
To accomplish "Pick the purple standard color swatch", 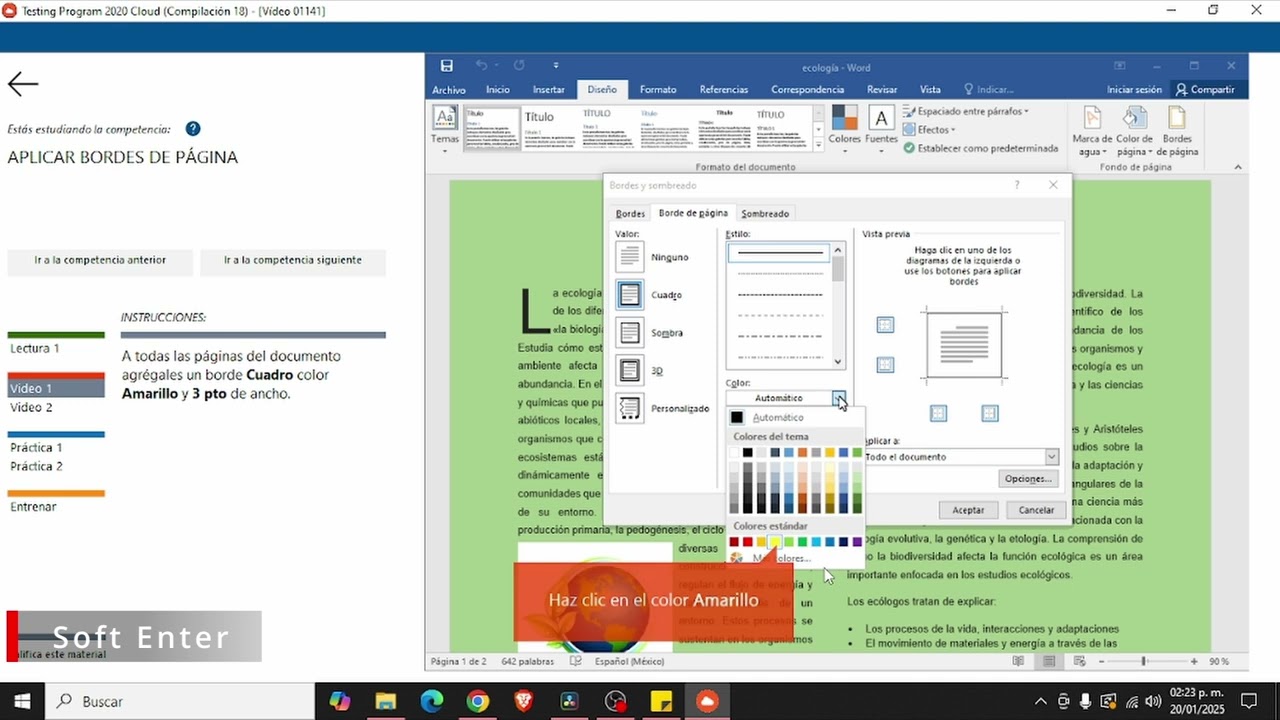I will click(857, 542).
